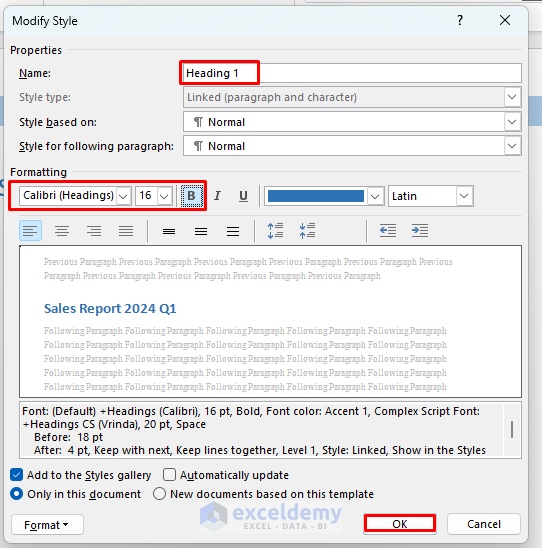The height and width of the screenshot is (548, 542).
Task: Open the Calibri (Headings) font dropdown
Action: click(123, 196)
